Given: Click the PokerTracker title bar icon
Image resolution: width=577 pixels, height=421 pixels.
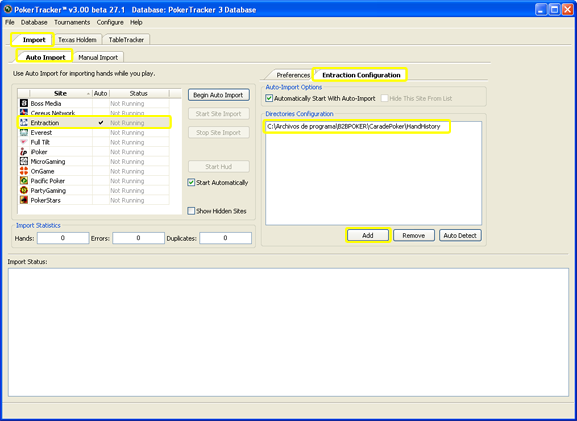Looking at the screenshot, I should 8,10.
